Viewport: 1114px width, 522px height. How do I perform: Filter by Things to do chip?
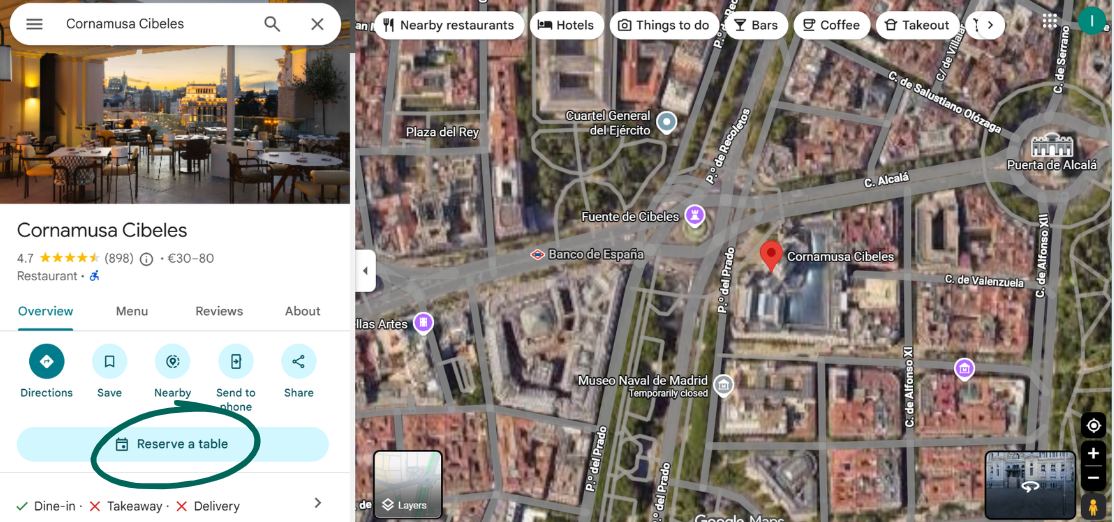pos(664,26)
